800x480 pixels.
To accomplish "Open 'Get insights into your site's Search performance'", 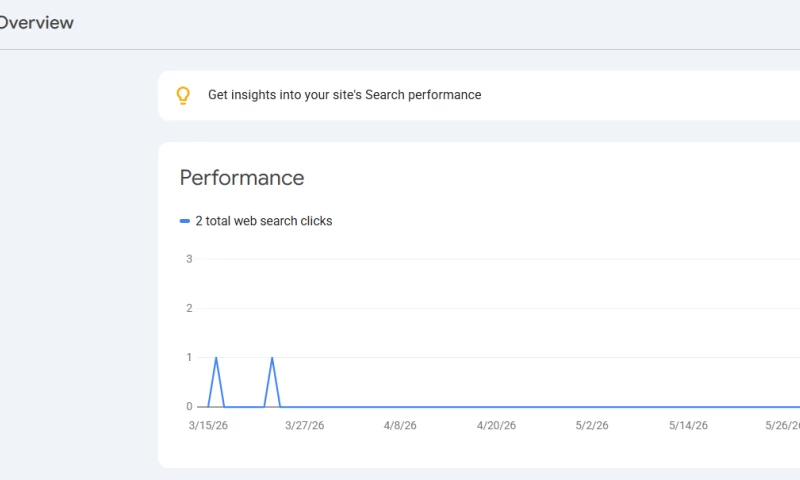I will tap(344, 95).
